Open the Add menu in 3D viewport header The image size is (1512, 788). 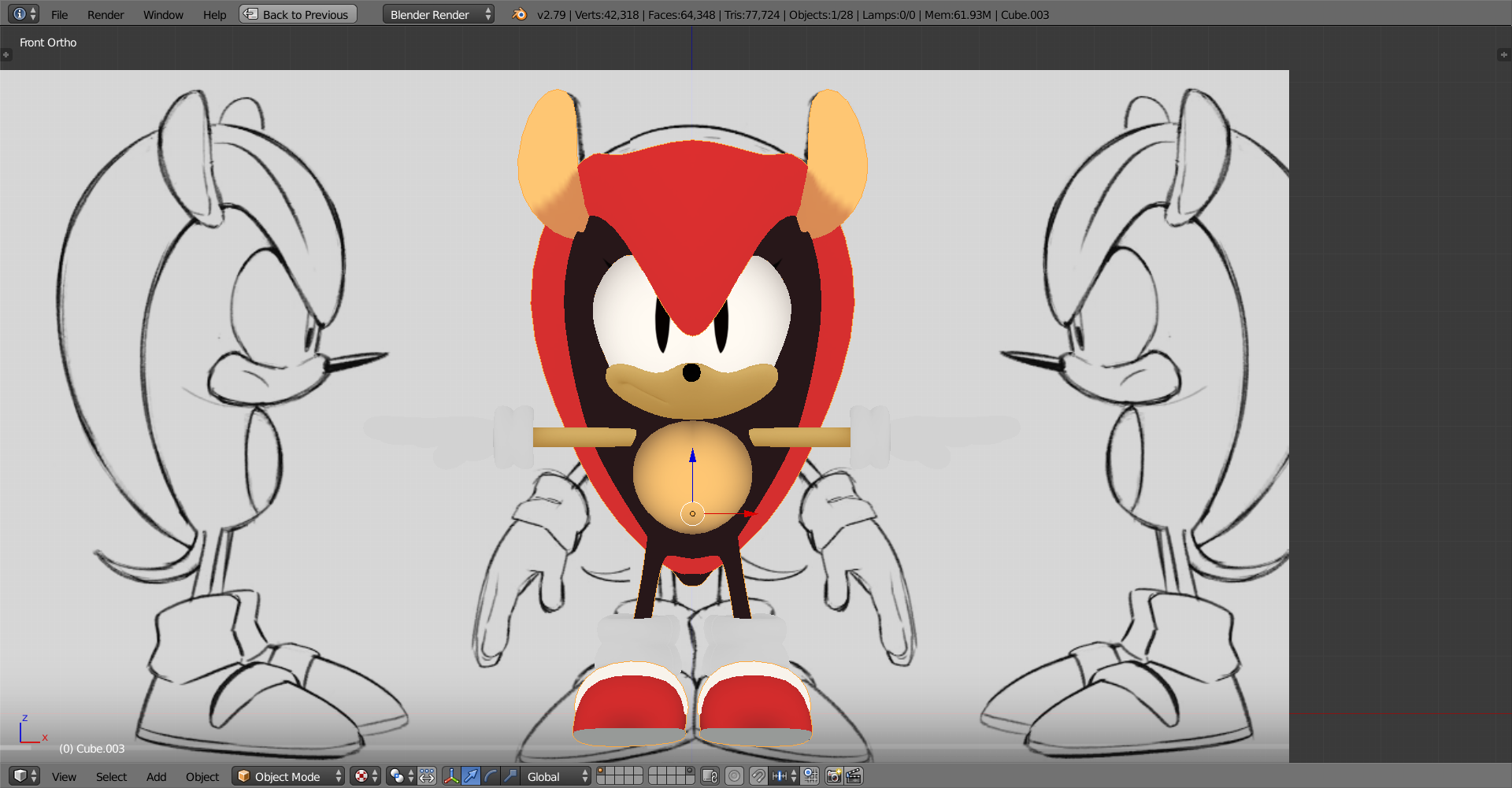[156, 777]
